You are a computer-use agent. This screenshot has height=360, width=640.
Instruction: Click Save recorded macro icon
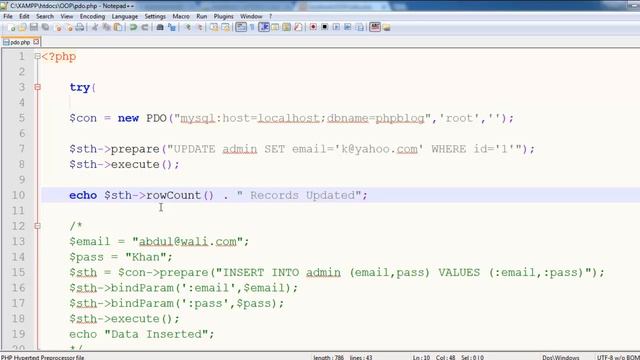[360, 27]
